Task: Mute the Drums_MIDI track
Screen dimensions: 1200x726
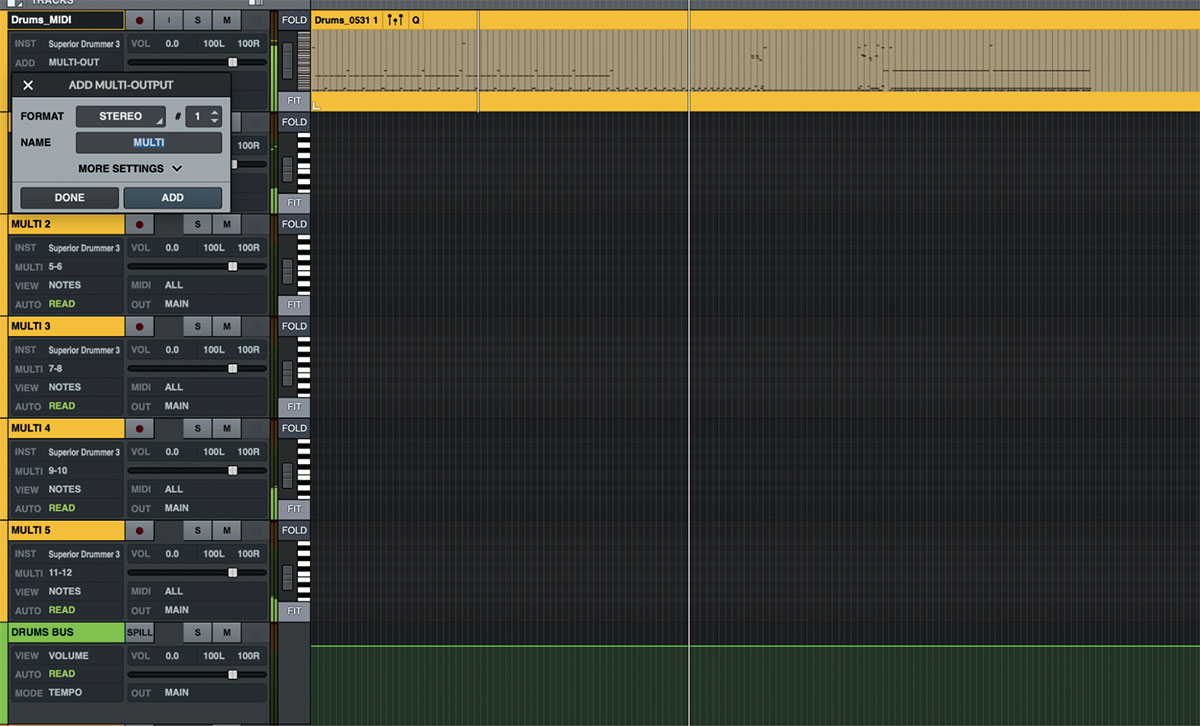Action: 227,20
